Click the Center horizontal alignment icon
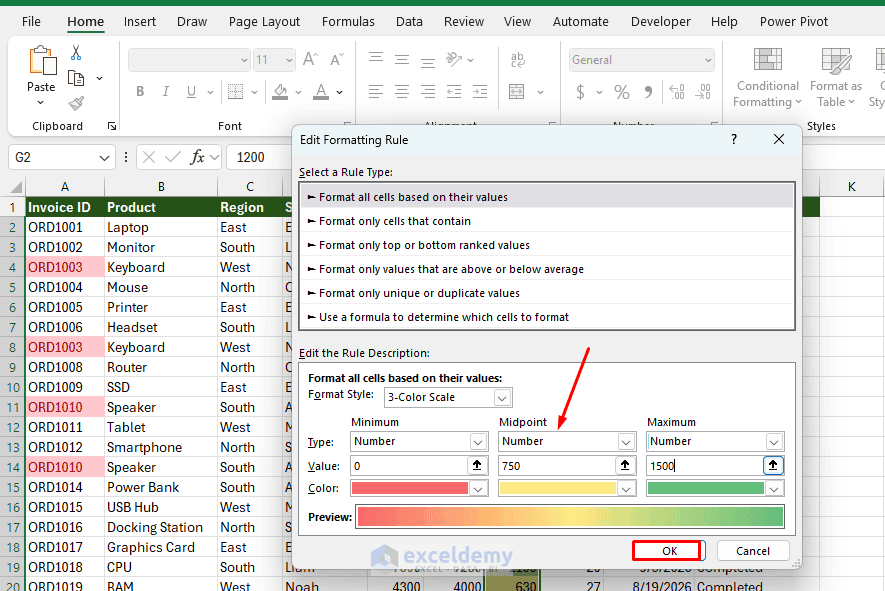The image size is (885, 591). coord(402,91)
